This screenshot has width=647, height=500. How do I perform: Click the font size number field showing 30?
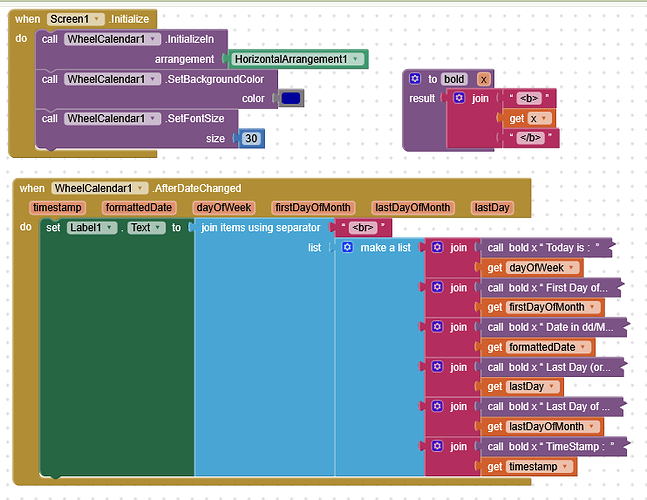(251, 139)
